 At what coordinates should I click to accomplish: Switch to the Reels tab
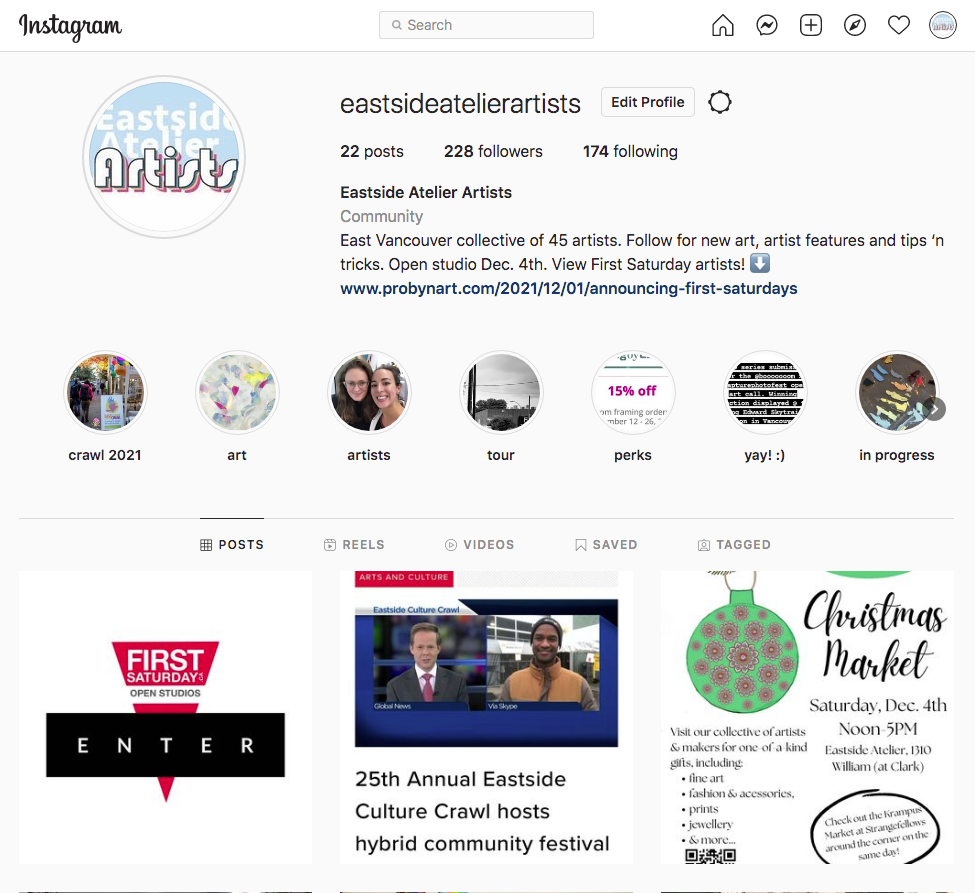click(354, 545)
